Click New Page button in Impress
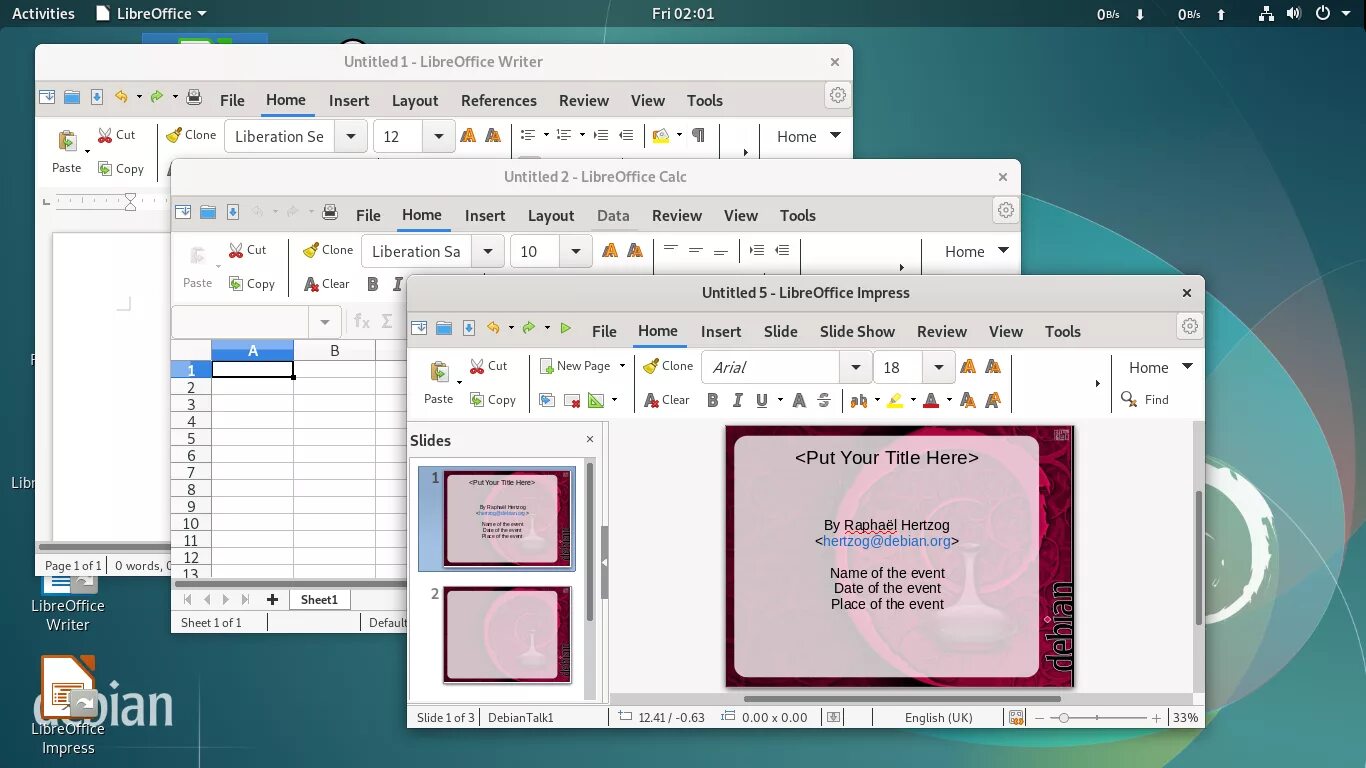Image resolution: width=1366 pixels, height=768 pixels. point(575,366)
